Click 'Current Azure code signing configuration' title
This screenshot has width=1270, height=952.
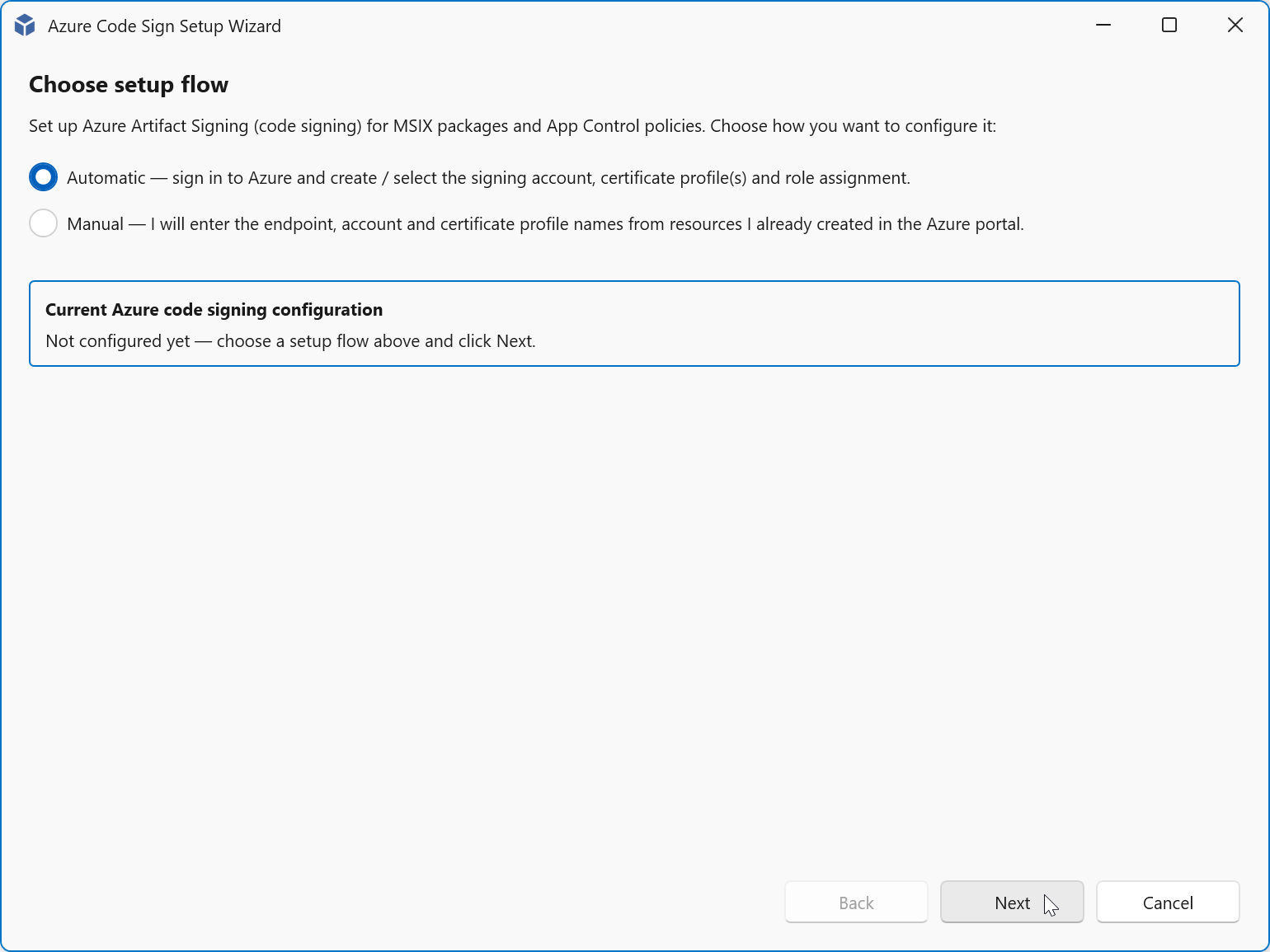tap(214, 310)
